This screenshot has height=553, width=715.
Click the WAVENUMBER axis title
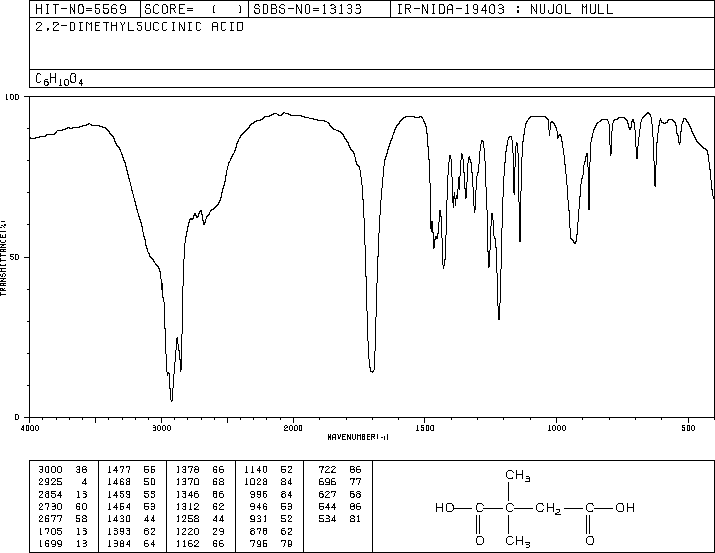click(x=358, y=437)
